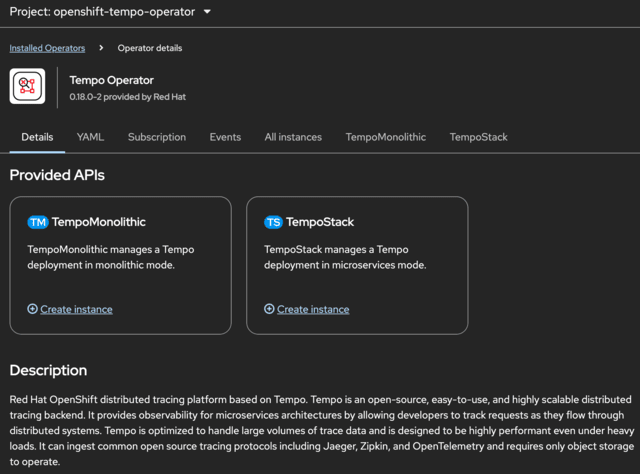Image resolution: width=640 pixels, height=474 pixels.
Task: Create a TempoMonolithic instance
Action: click(x=76, y=309)
